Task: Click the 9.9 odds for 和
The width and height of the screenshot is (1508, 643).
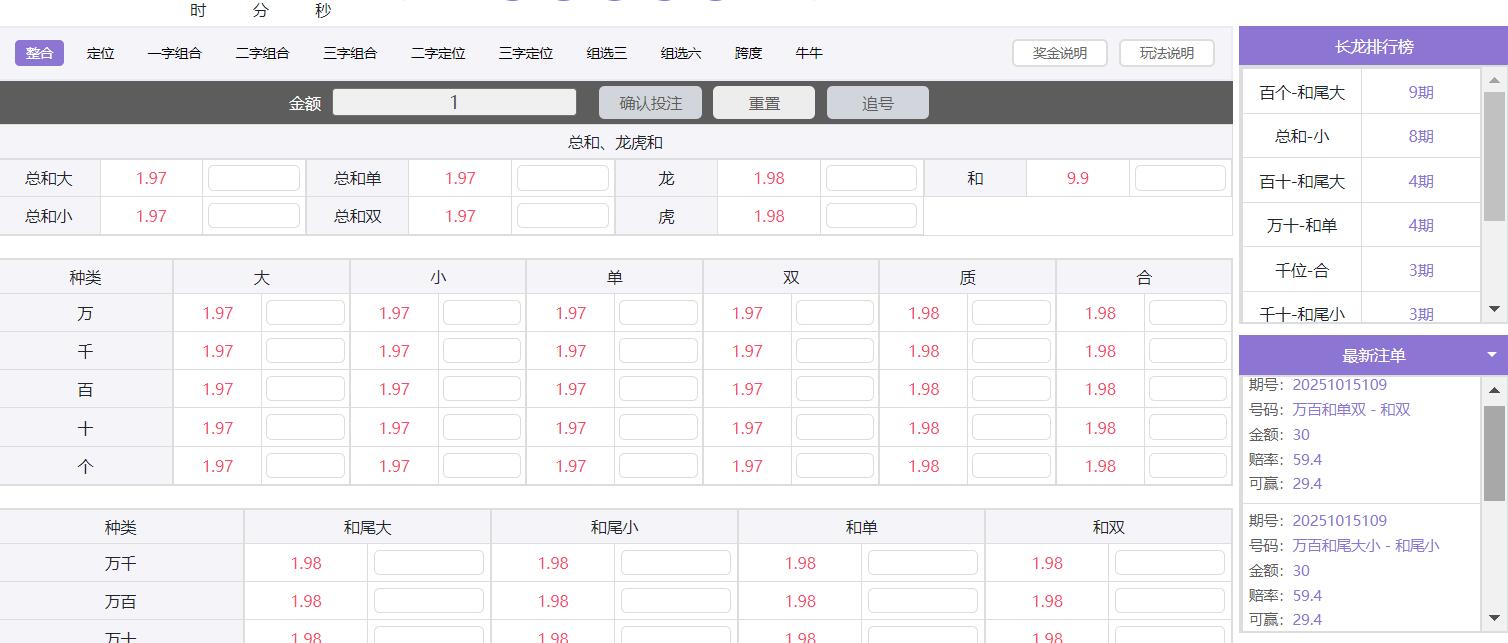Action: point(1080,177)
